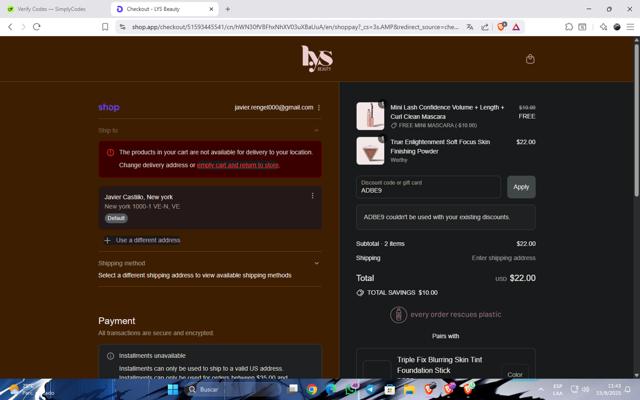
Task: Click empty cart and return to store link
Action: click(238, 165)
